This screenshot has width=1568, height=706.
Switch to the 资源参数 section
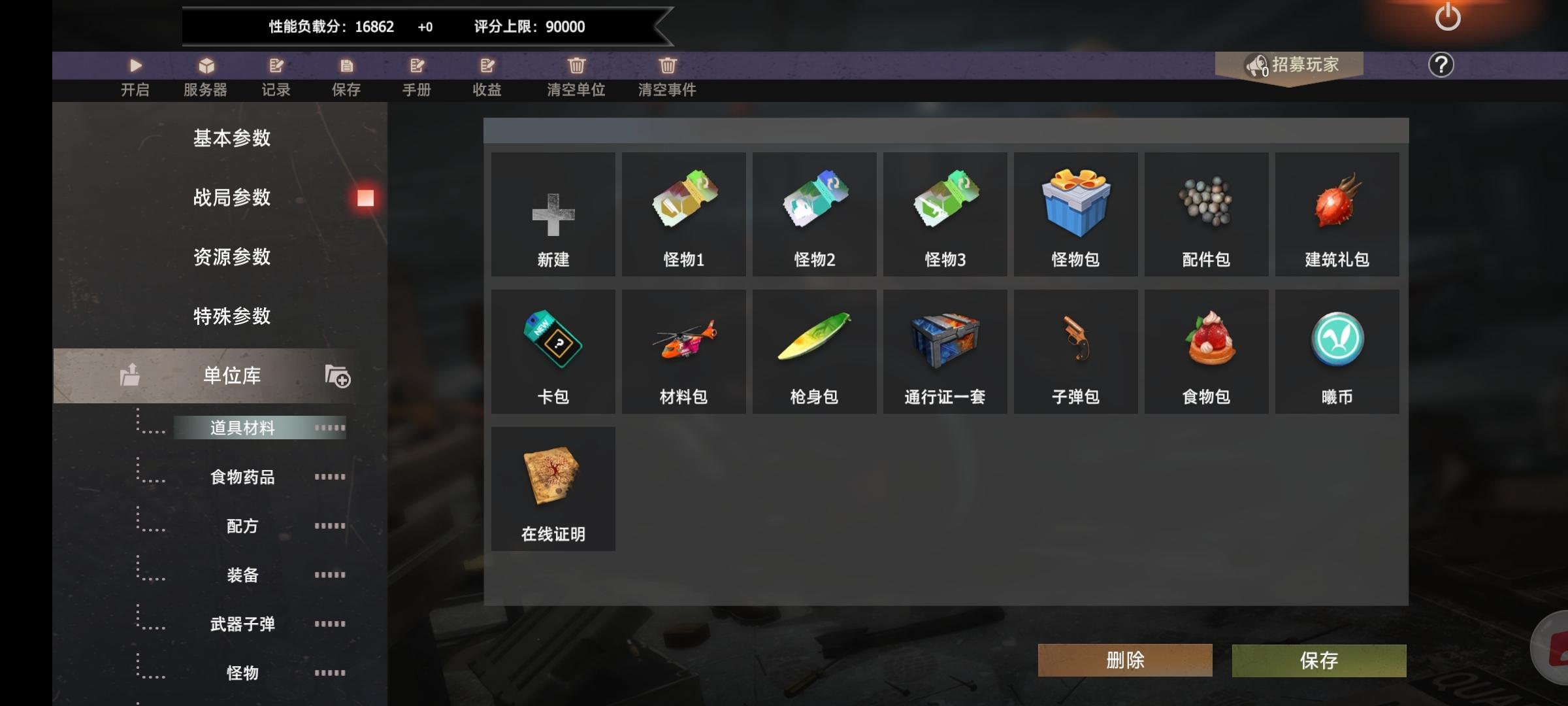tap(232, 257)
